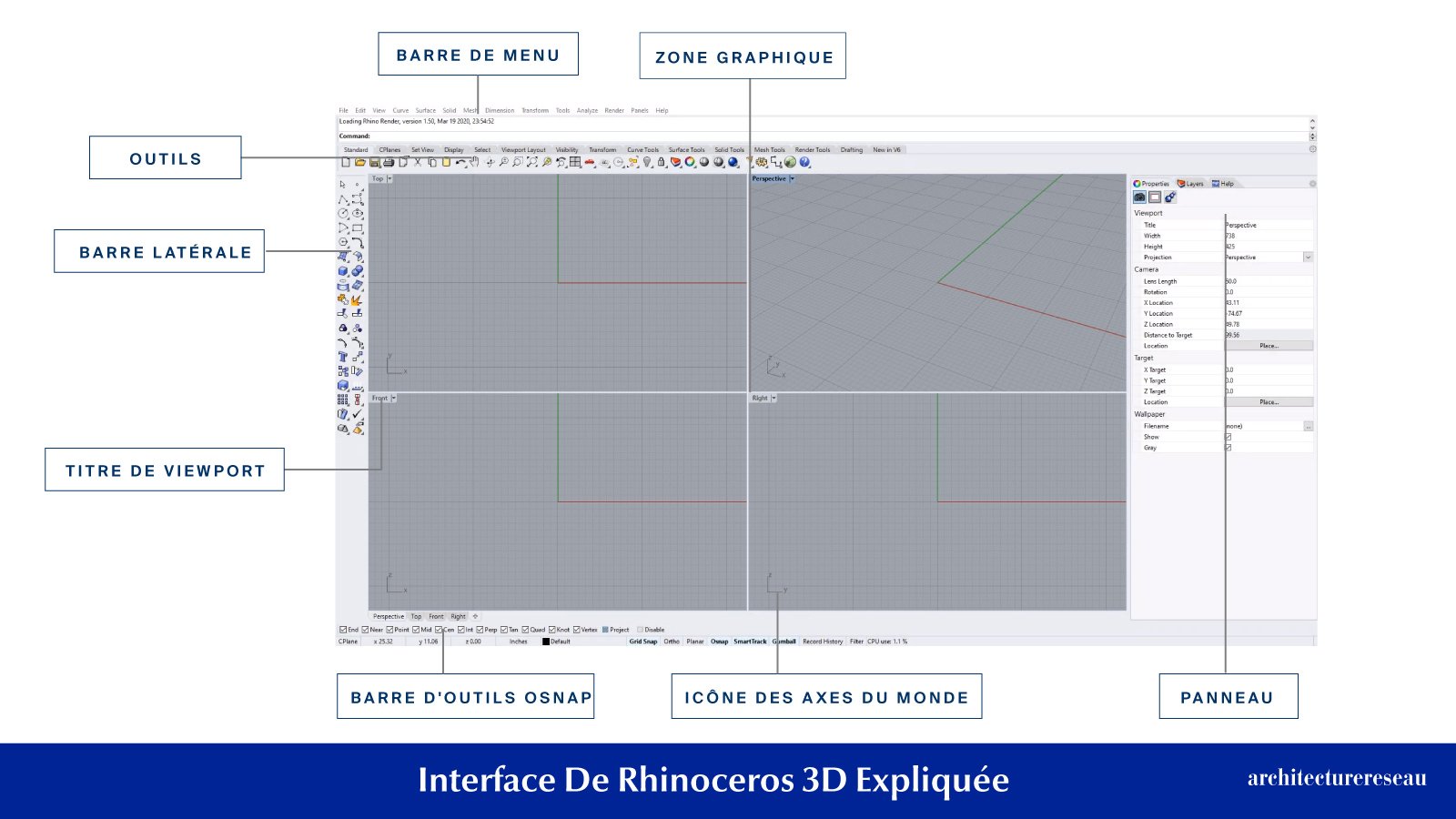Toggle Wallpaper Show checkbox in Properties
This screenshot has height=819, width=1456.
(x=1228, y=437)
